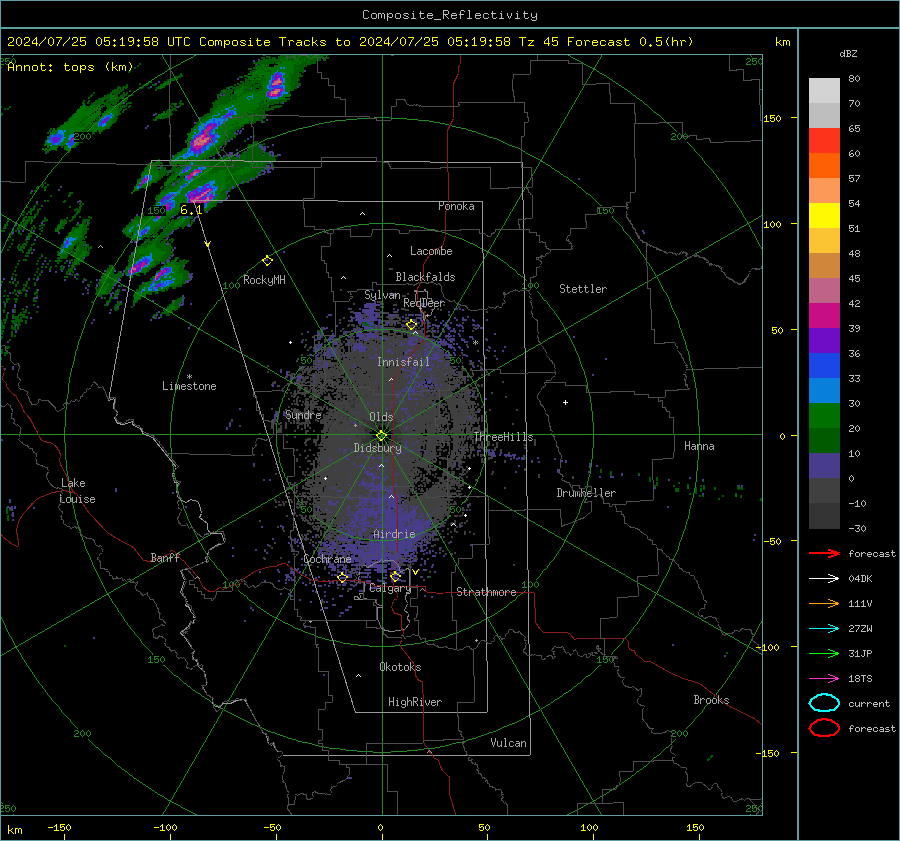Viewport: 900px width, 841px height.
Task: Click the yellow diamond marker near RockyMH
Action: click(x=267, y=261)
